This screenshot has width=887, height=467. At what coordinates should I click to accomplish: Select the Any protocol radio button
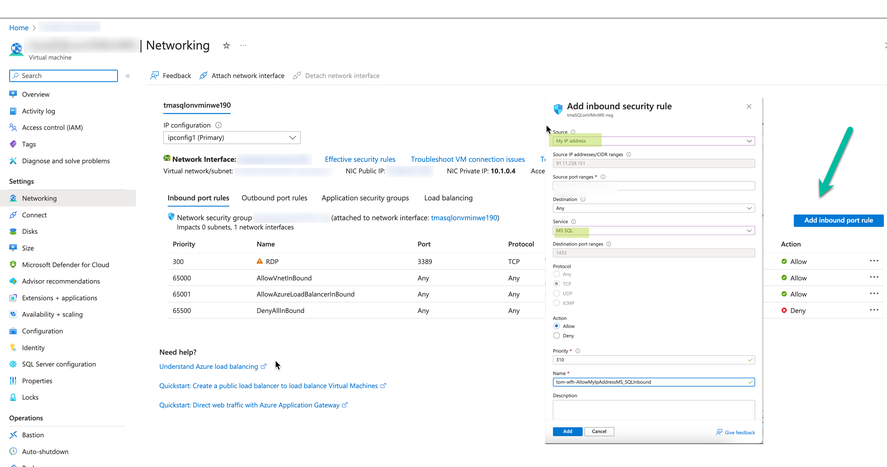(557, 274)
